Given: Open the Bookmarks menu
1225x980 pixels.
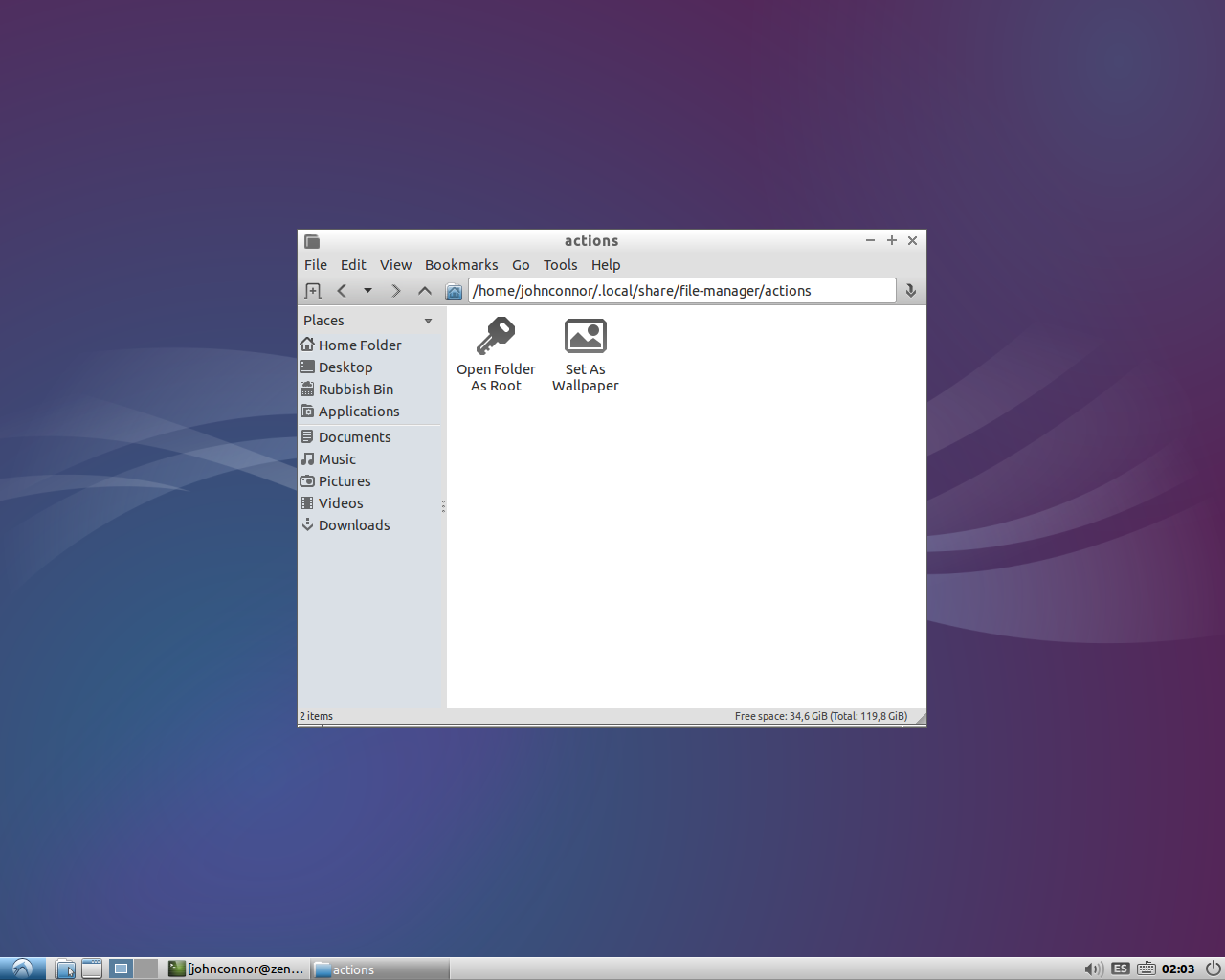Looking at the screenshot, I should tap(461, 265).
